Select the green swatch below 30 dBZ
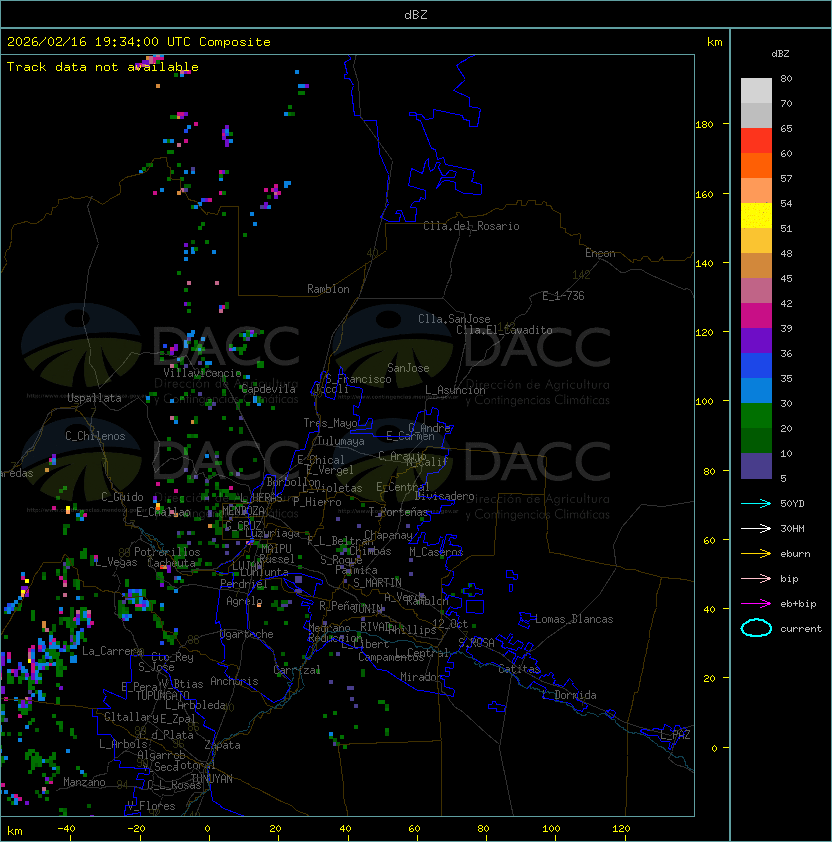832x842 pixels. click(x=756, y=415)
